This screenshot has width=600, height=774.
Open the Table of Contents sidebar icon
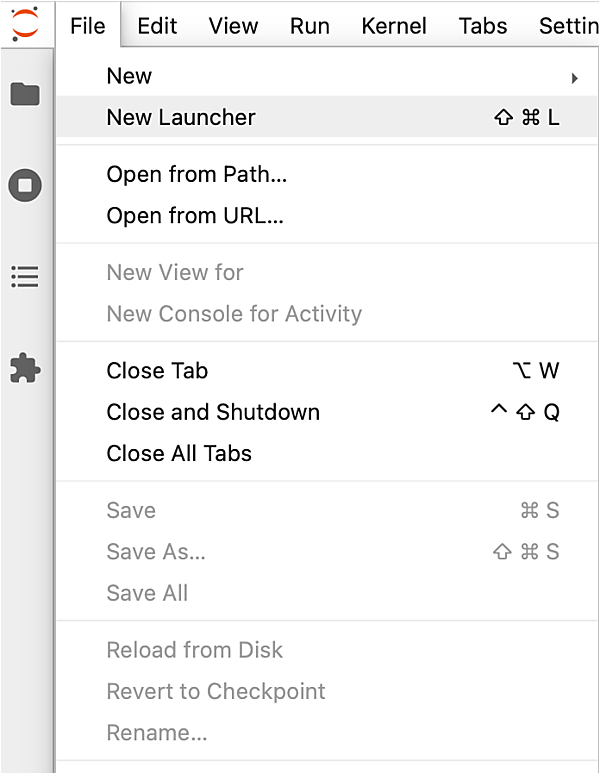point(25,277)
